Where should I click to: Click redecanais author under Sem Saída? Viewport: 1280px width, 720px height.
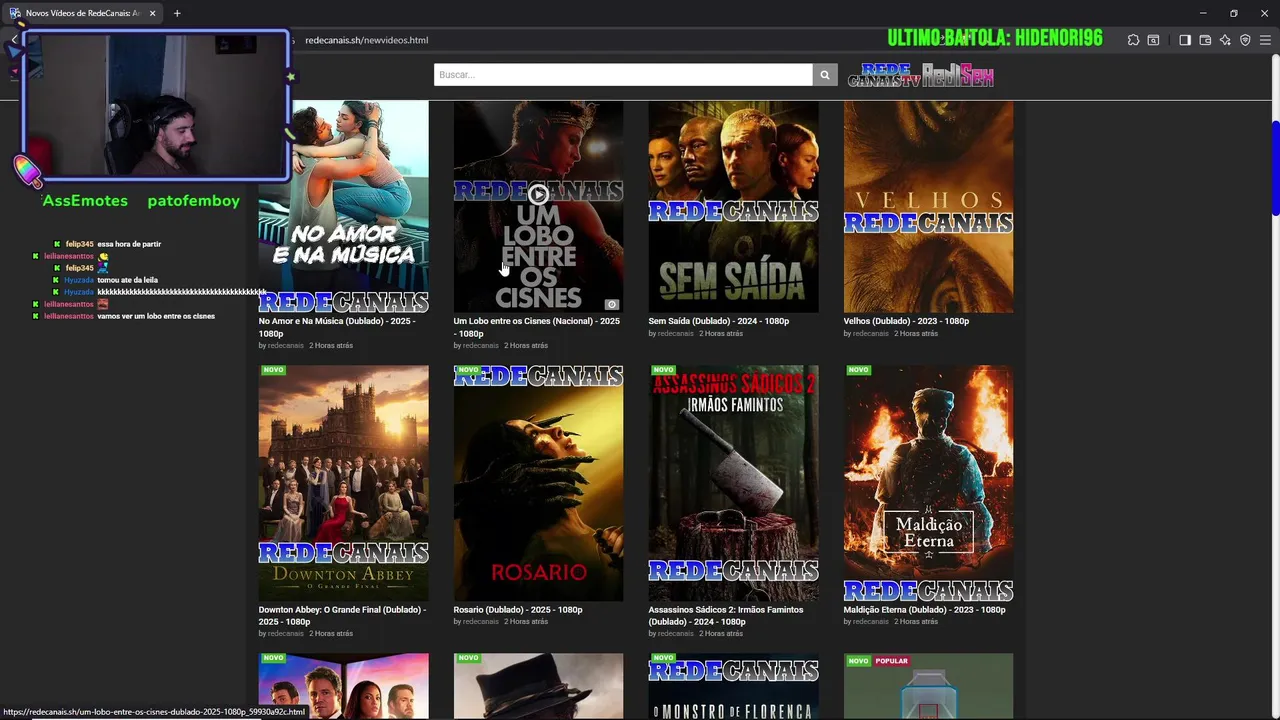point(675,333)
